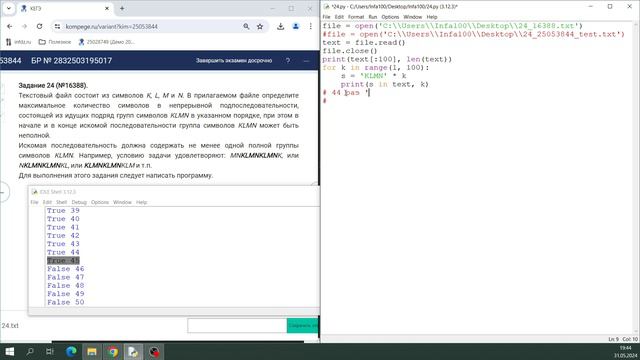This screenshot has height=360, width=640.
Task: Open Run menu in 24.py editor
Action: point(373,17)
